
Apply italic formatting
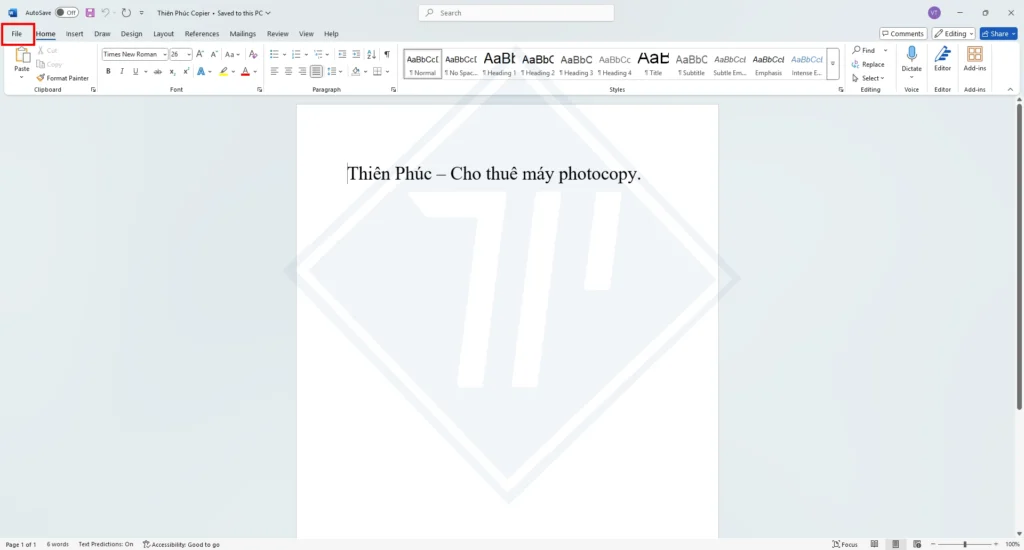pyautogui.click(x=122, y=72)
